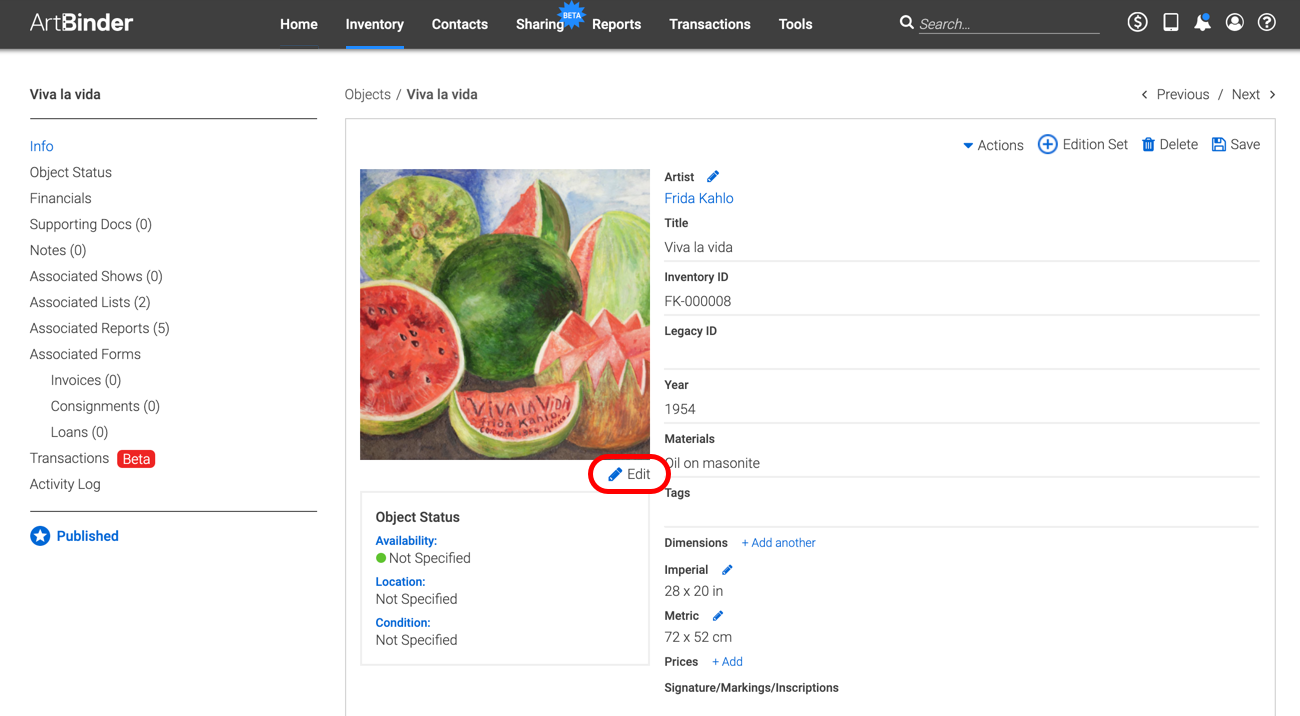Open the tablet device icon in header

tap(1170, 23)
